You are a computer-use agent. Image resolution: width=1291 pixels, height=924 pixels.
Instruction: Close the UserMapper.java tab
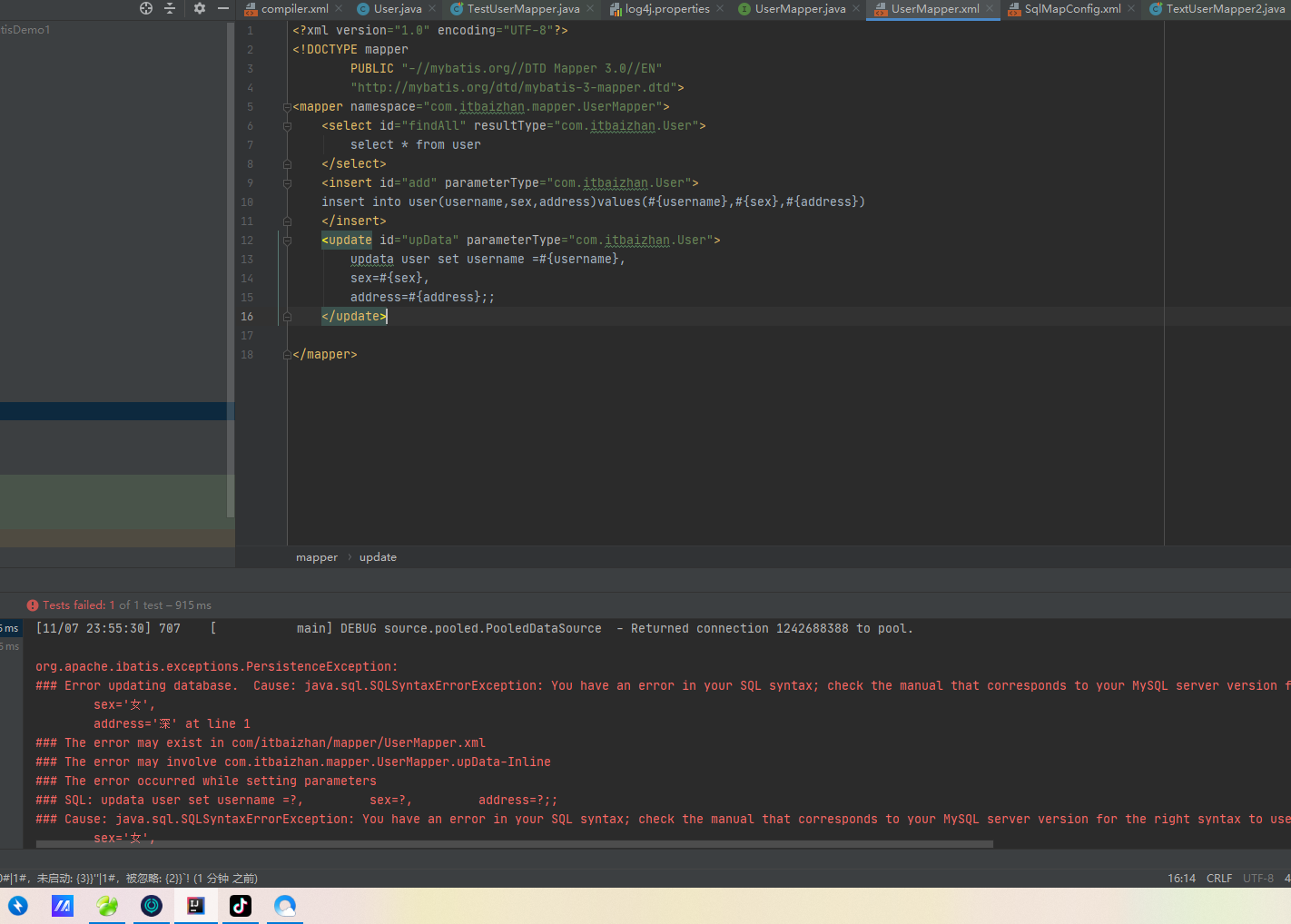tap(856, 9)
